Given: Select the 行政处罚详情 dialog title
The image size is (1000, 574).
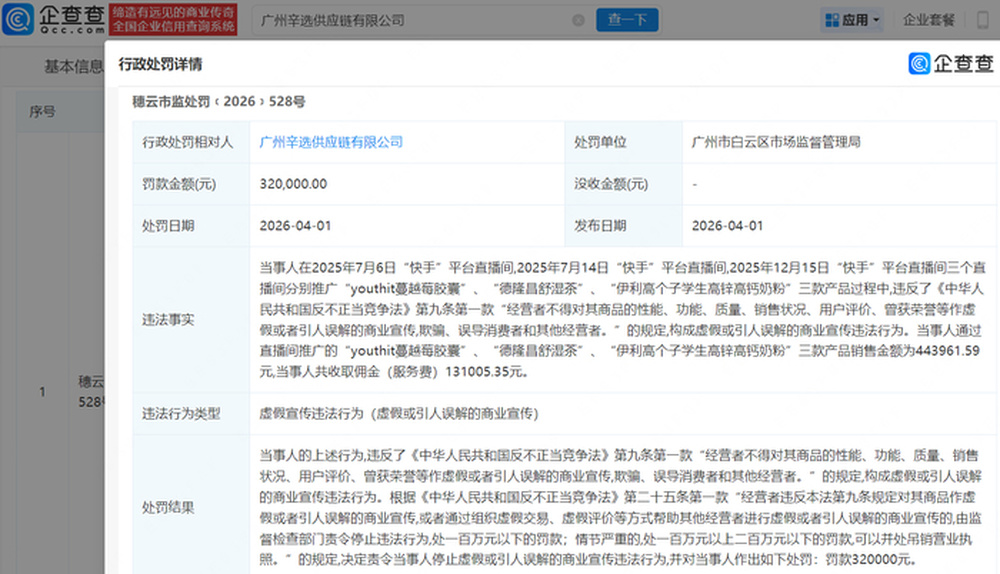Looking at the screenshot, I should point(160,64).
